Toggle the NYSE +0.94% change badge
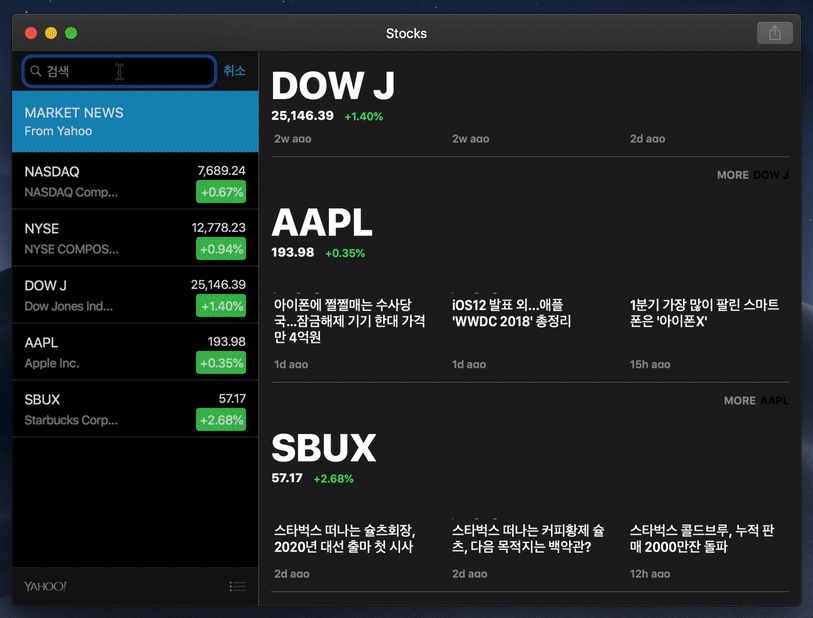813x618 pixels. click(x=221, y=249)
